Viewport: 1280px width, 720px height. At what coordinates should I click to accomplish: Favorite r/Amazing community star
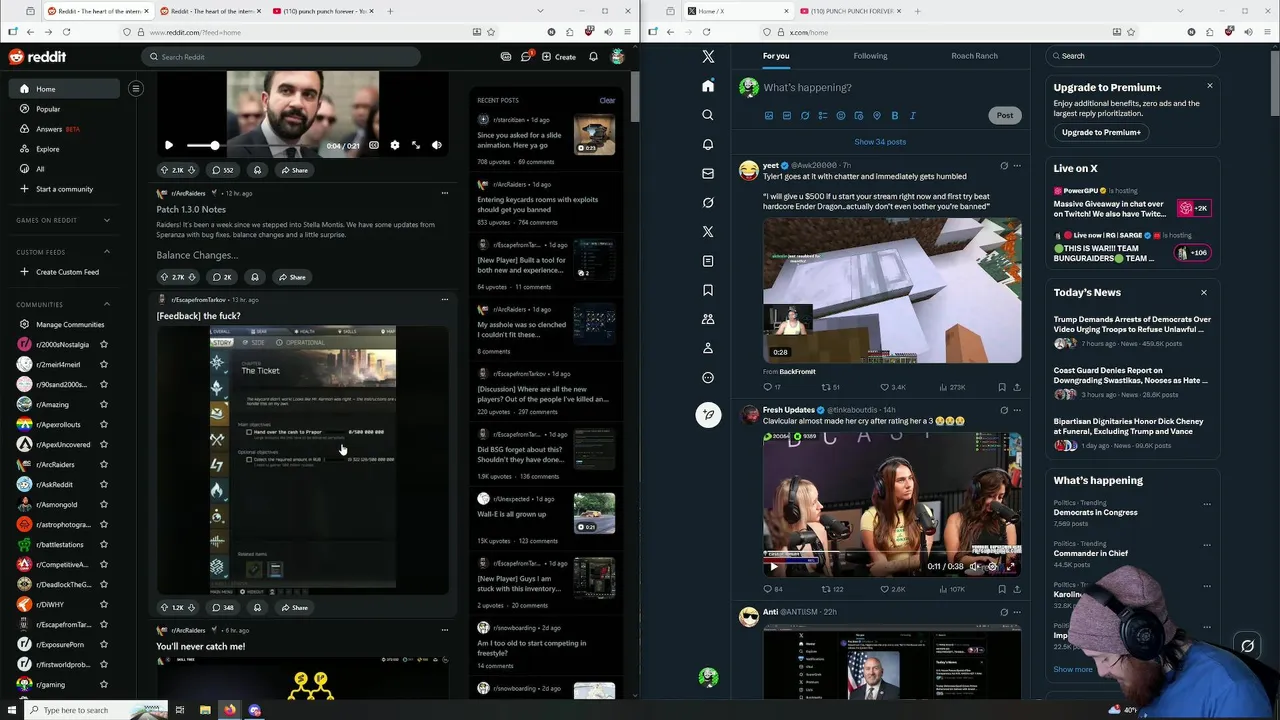pyautogui.click(x=104, y=405)
